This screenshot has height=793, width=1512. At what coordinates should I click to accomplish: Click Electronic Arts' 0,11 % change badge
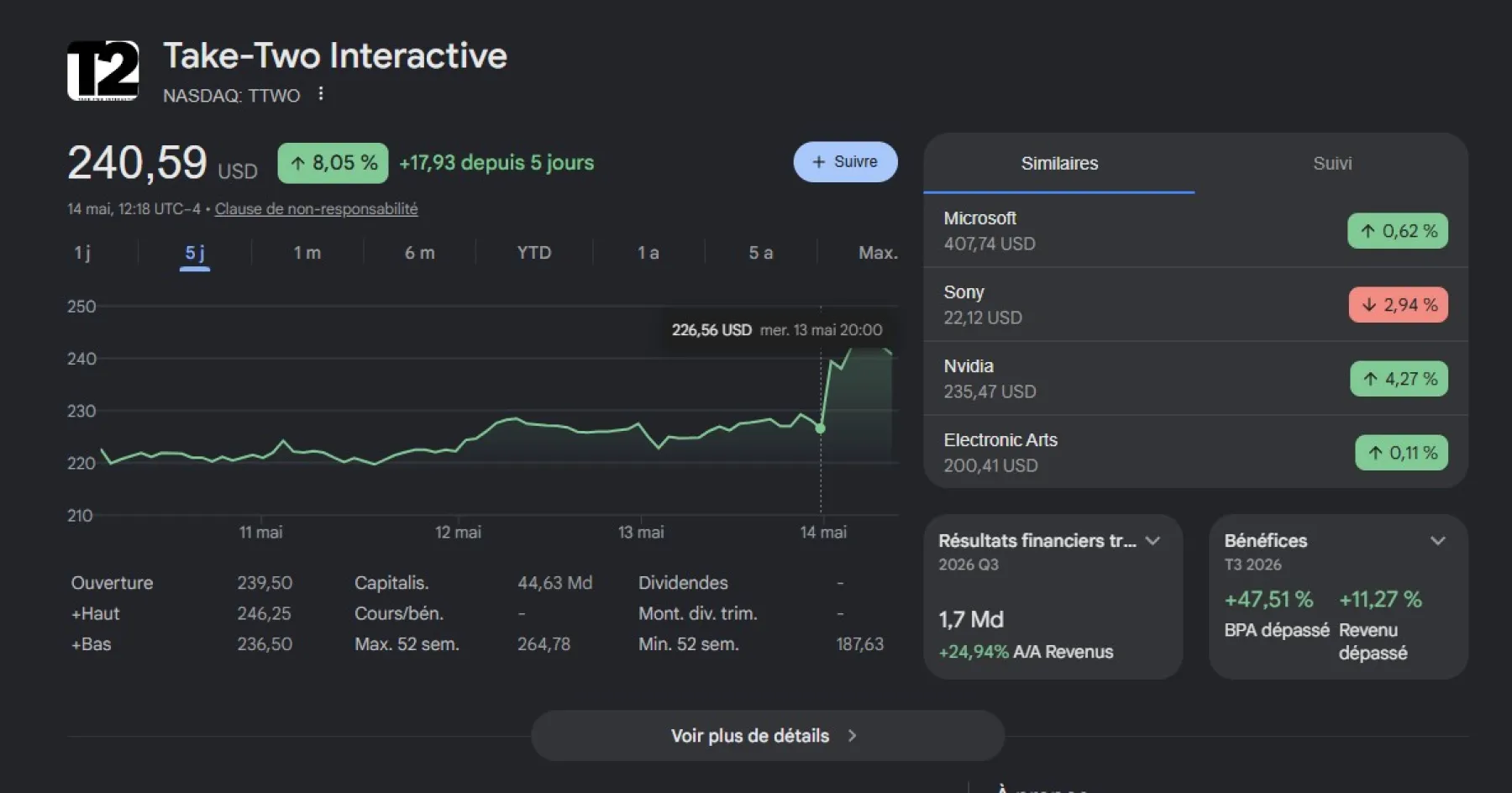[x=1401, y=453]
